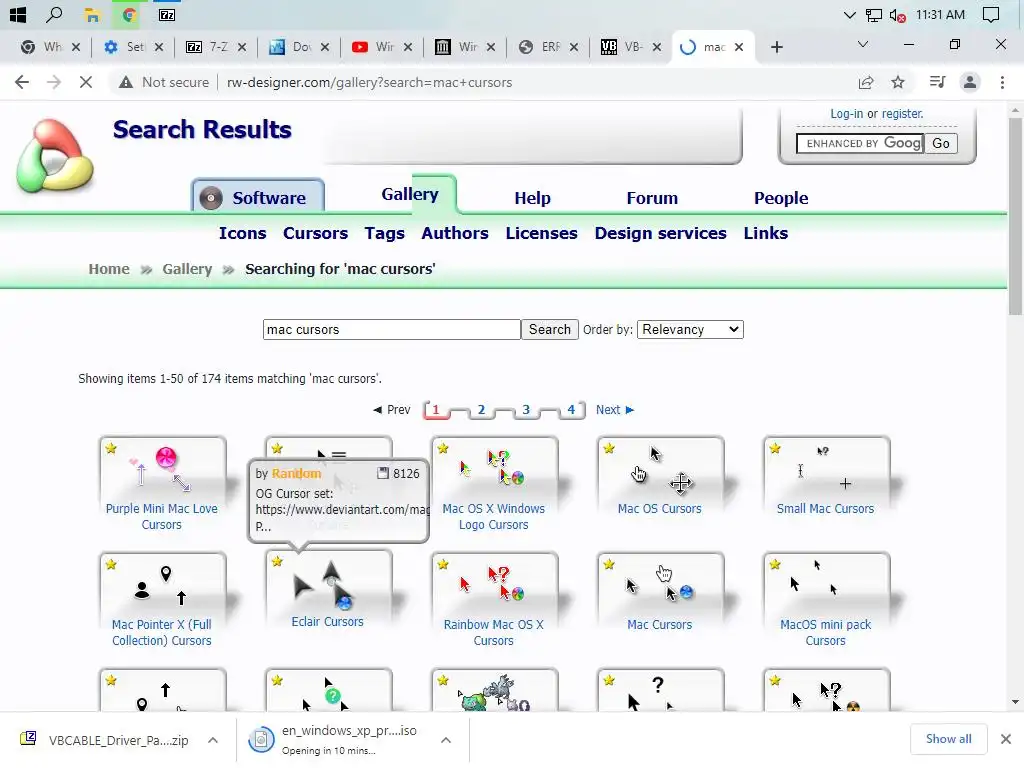
Task: Open the media control icon in the toolbar
Action: coord(937,82)
